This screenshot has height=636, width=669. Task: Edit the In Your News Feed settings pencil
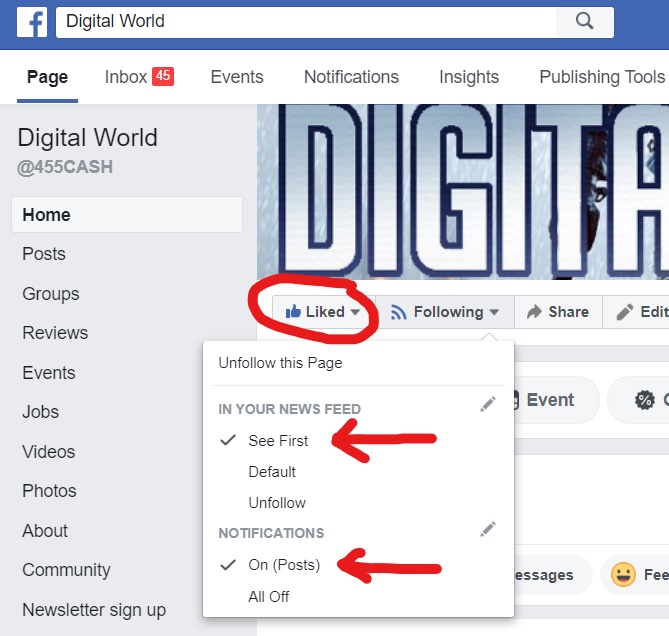(488, 404)
